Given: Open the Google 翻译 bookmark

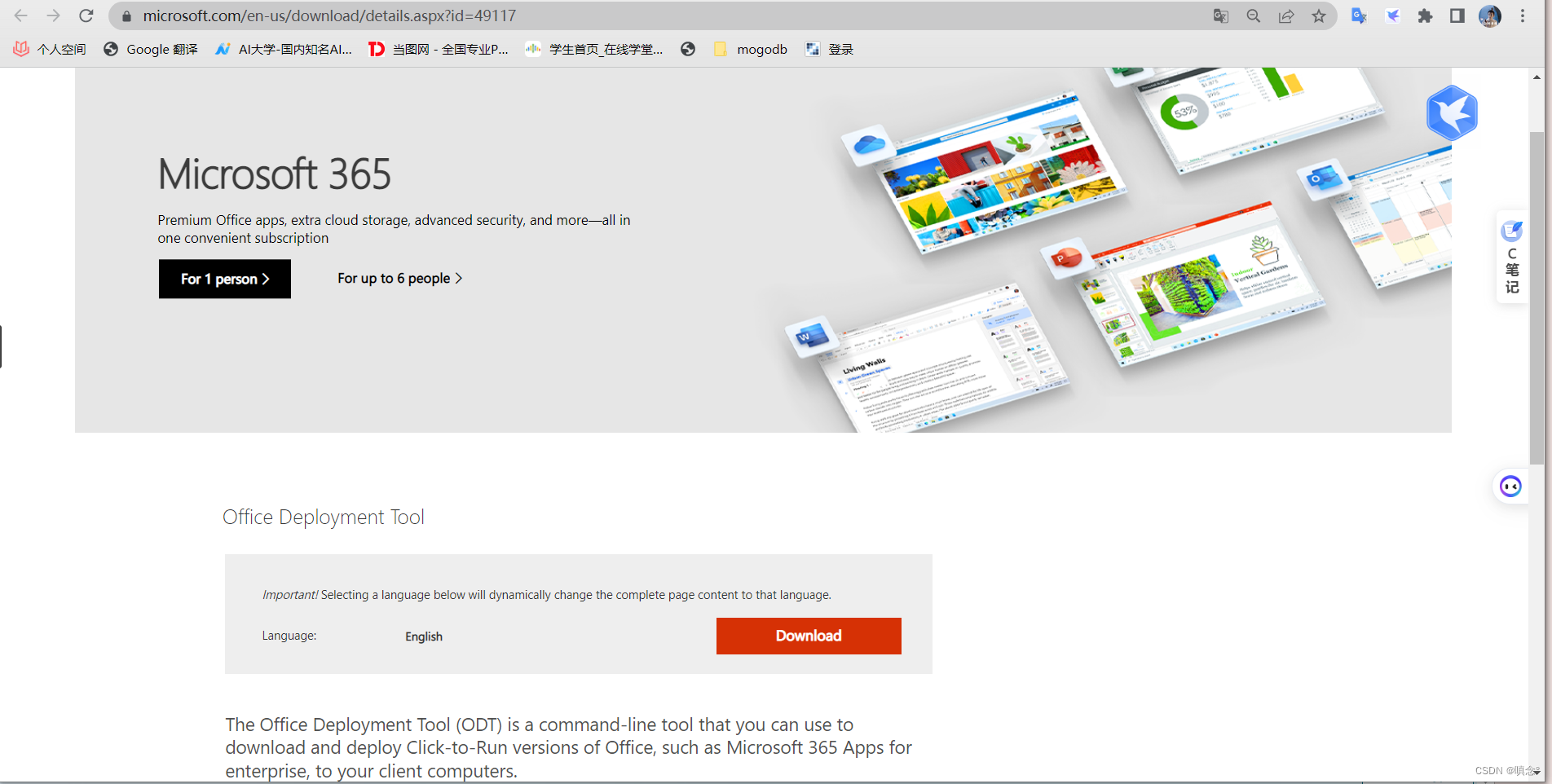Looking at the screenshot, I should 151,49.
